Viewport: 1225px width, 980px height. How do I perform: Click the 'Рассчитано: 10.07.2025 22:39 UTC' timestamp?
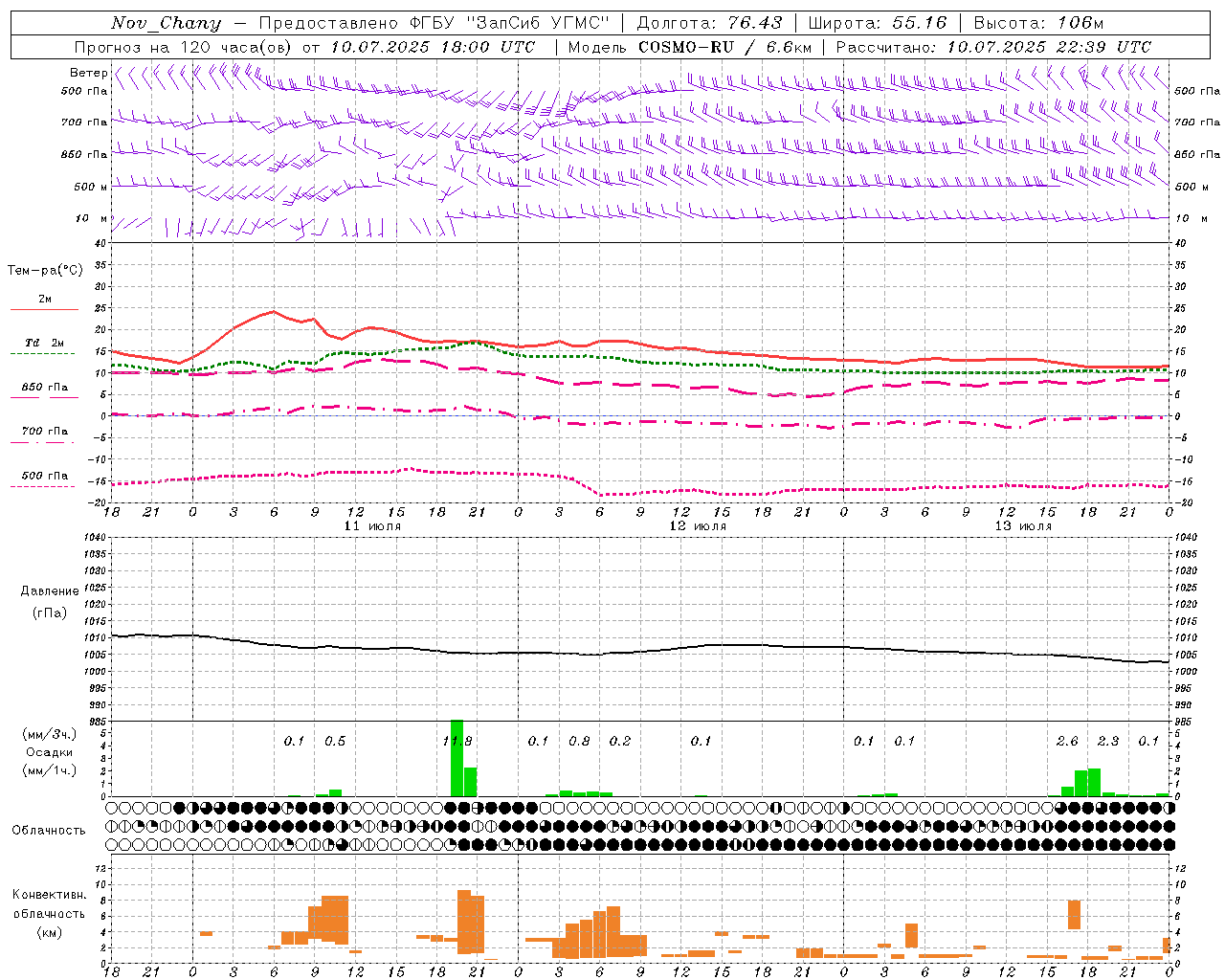click(993, 47)
